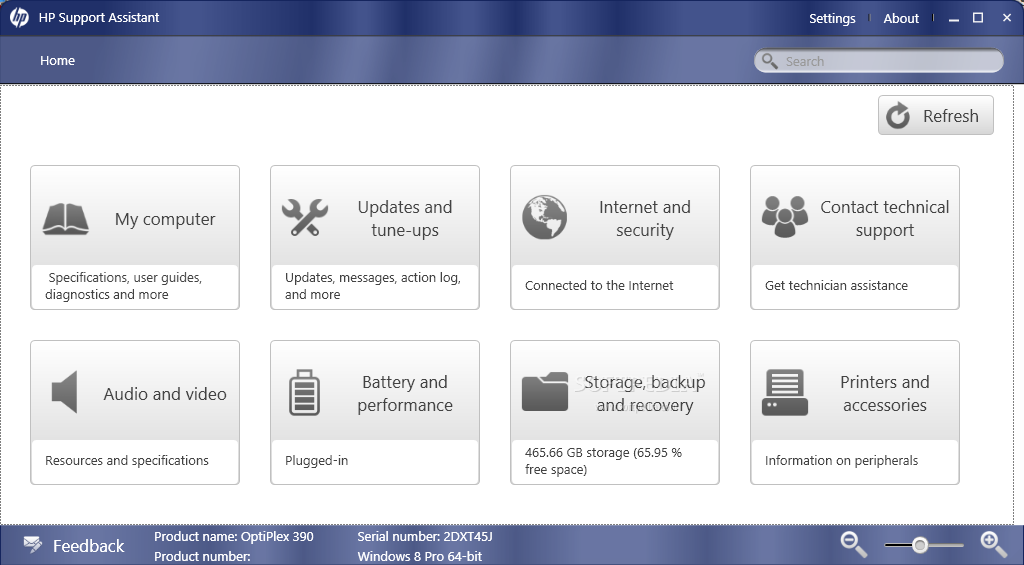The width and height of the screenshot is (1024, 565).
Task: Click the battery performance icon
Action: pos(304,393)
